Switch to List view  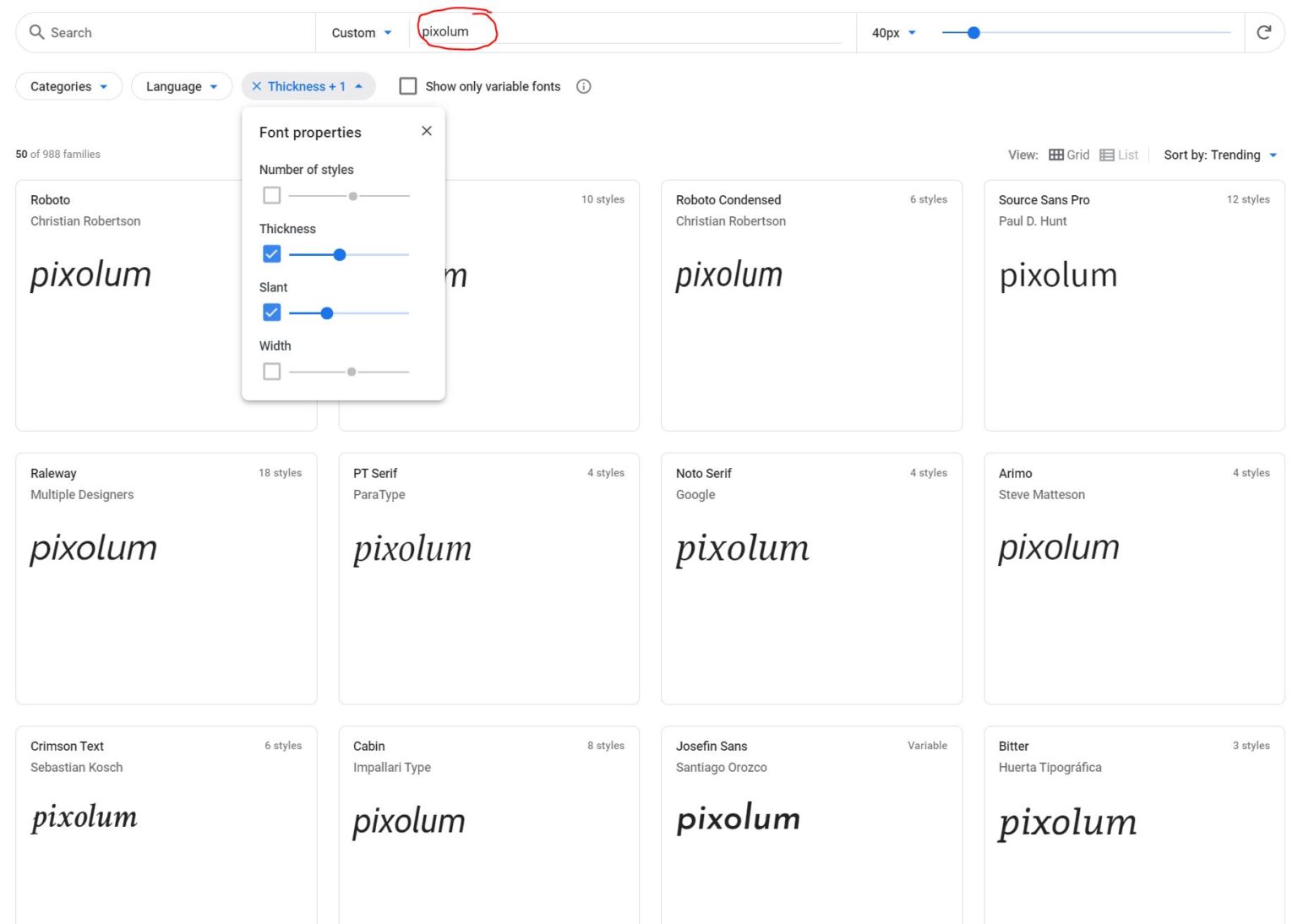1119,155
